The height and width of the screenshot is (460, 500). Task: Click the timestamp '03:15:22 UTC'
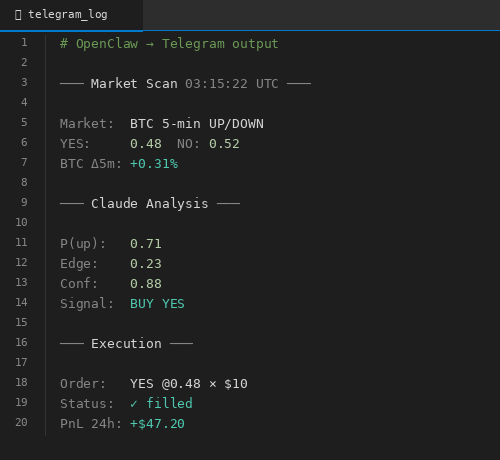click(x=232, y=84)
